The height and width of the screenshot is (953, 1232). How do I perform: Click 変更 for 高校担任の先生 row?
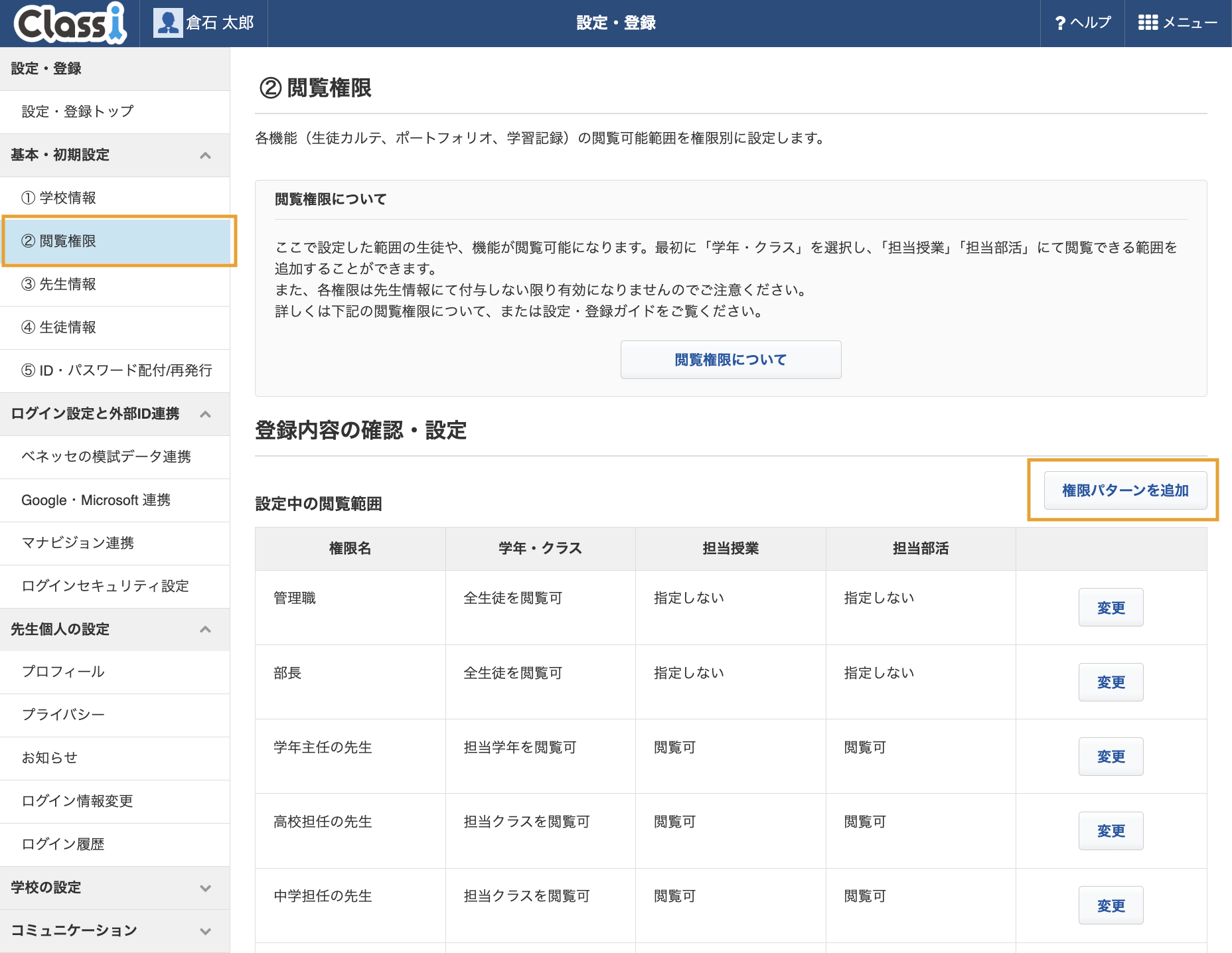click(x=1111, y=831)
